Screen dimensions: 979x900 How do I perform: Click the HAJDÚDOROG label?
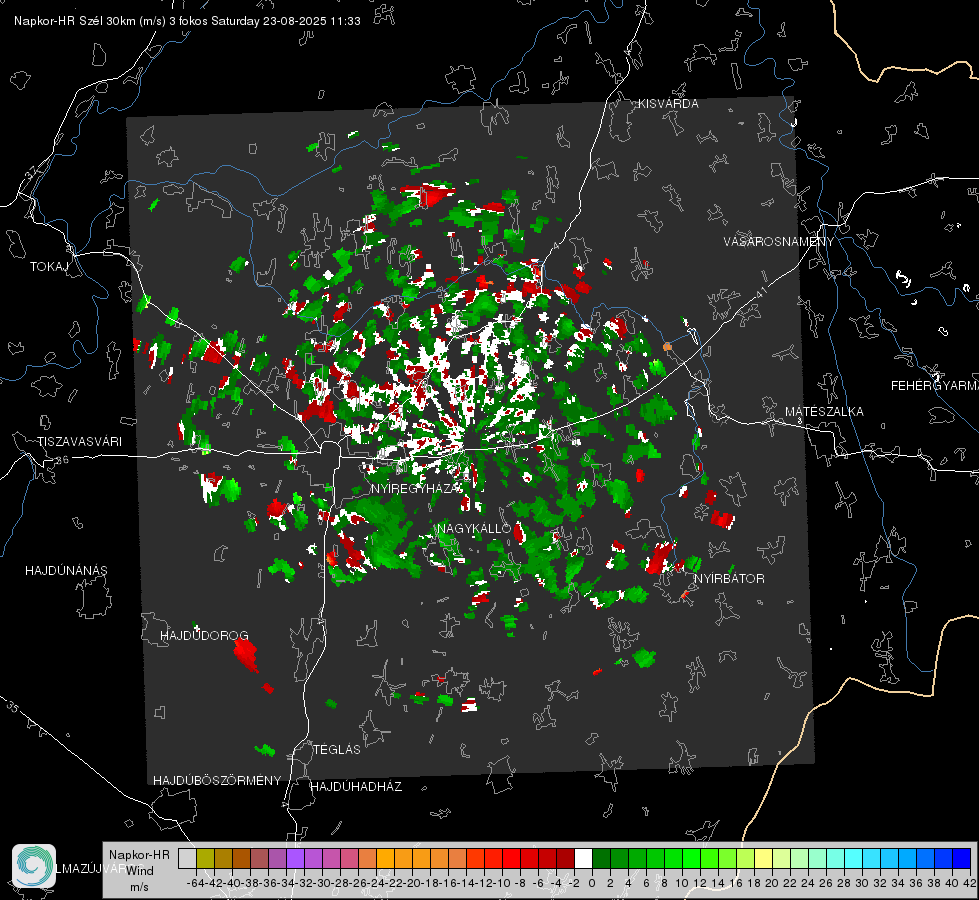click(x=204, y=635)
